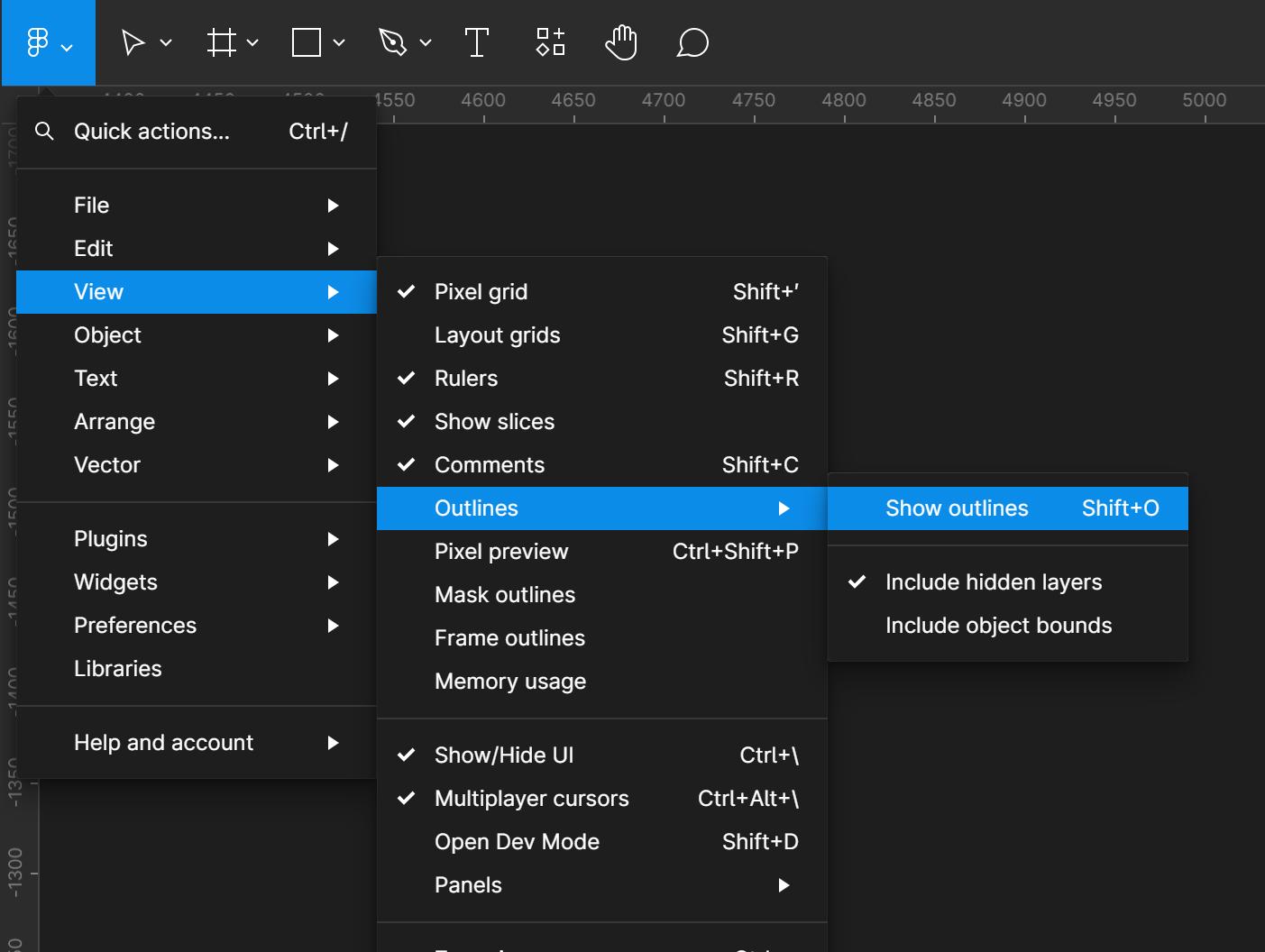Open the Text menu item
The width and height of the screenshot is (1265, 952).
click(x=197, y=379)
